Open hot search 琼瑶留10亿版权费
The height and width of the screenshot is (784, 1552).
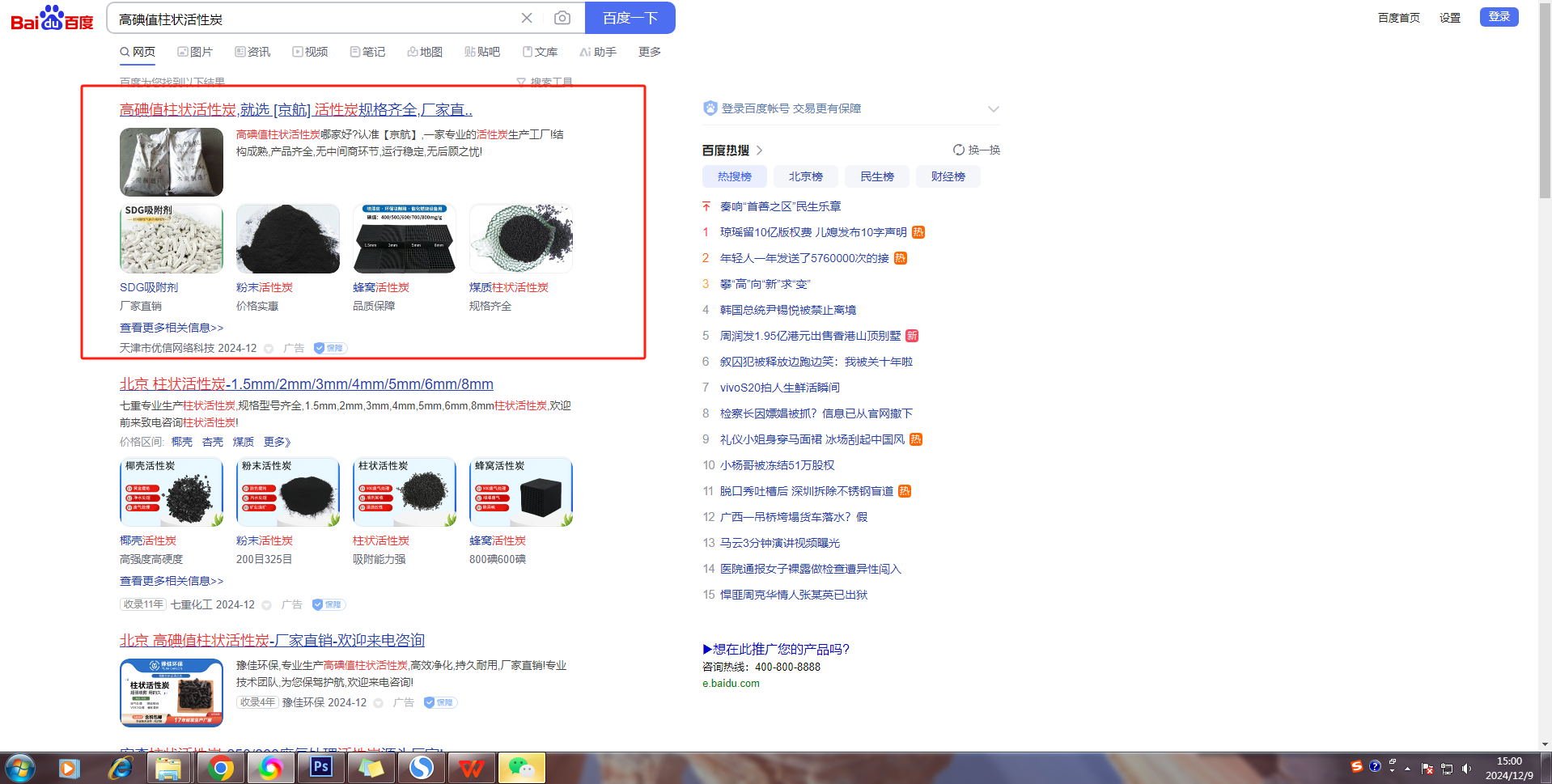813,232
